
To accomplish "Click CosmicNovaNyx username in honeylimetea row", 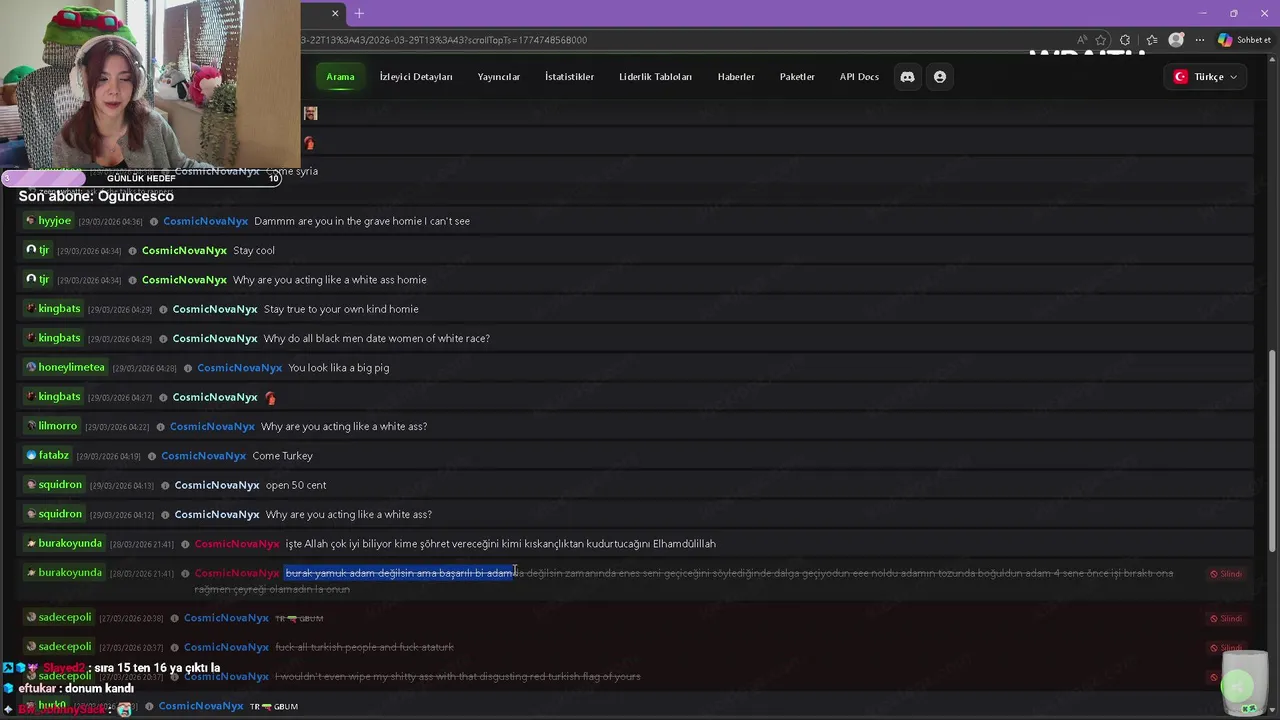I will point(239,368).
